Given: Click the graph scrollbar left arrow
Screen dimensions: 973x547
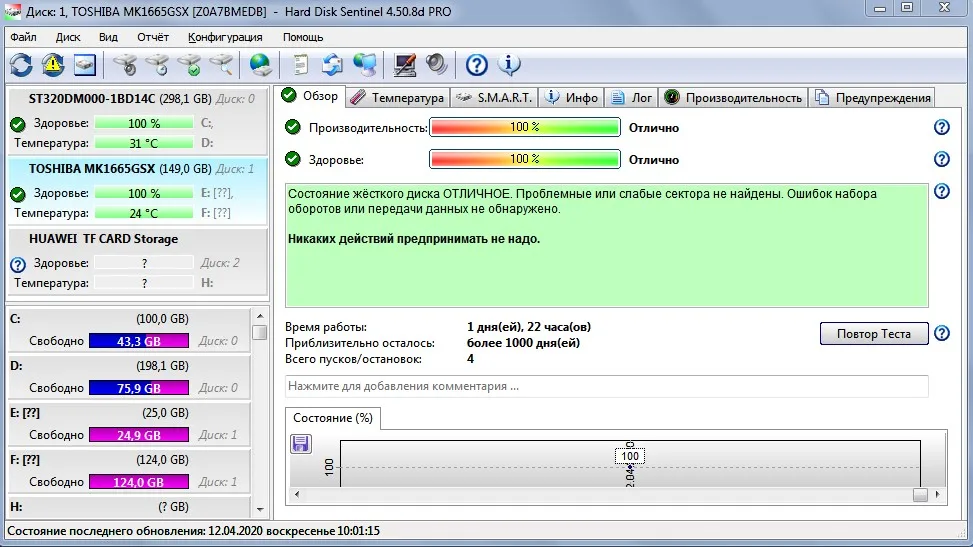Looking at the screenshot, I should 297,495.
